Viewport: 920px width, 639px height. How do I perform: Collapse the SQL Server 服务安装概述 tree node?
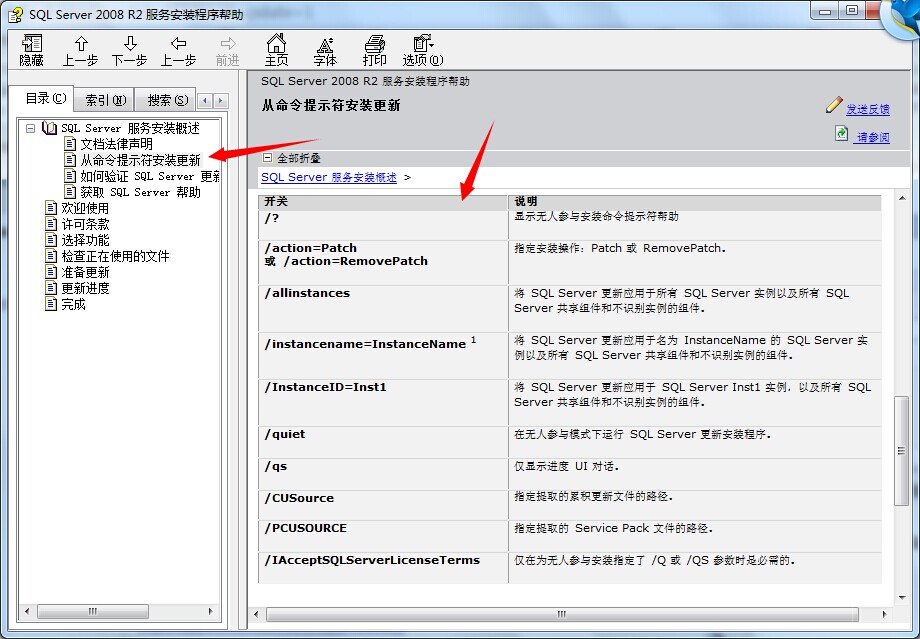[31, 128]
